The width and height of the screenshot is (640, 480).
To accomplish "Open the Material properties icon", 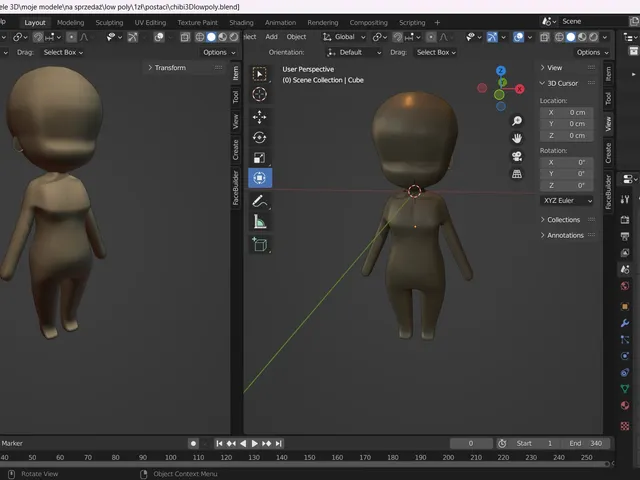I will pos(624,405).
